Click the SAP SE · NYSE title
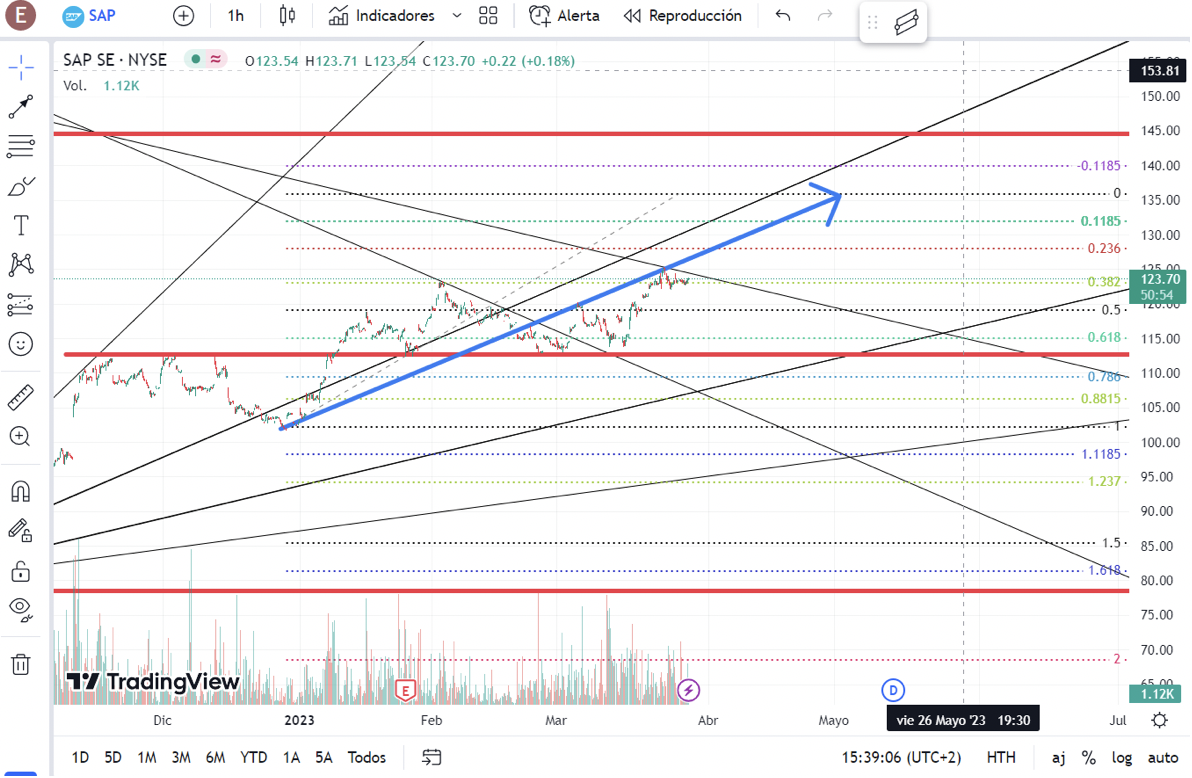The height and width of the screenshot is (778, 1192). 115,59
